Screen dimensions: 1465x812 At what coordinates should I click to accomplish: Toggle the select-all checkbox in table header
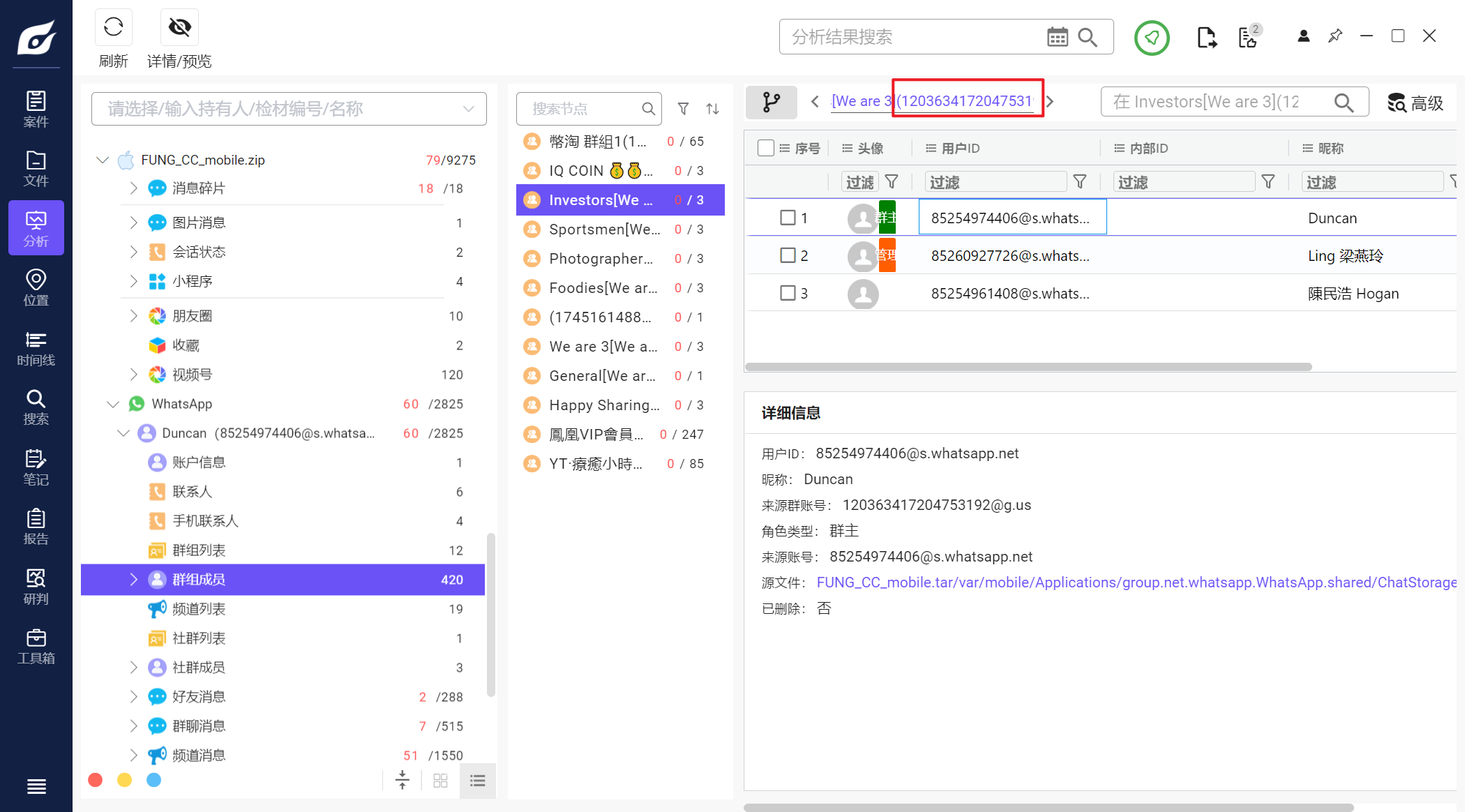765,148
